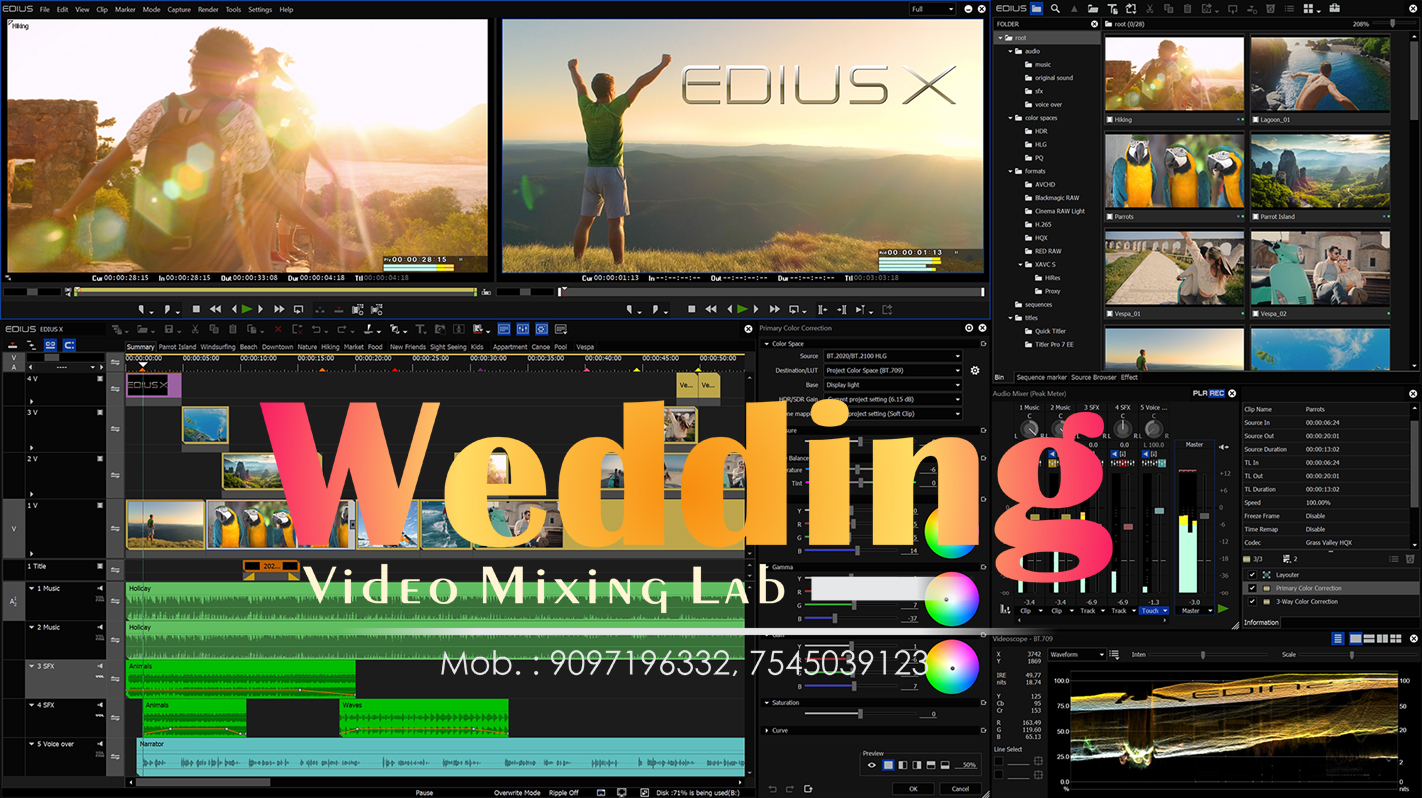The width and height of the screenshot is (1422, 798).
Task: Click the Paste icon on timeline toolbar
Action: pyautogui.click(x=233, y=330)
